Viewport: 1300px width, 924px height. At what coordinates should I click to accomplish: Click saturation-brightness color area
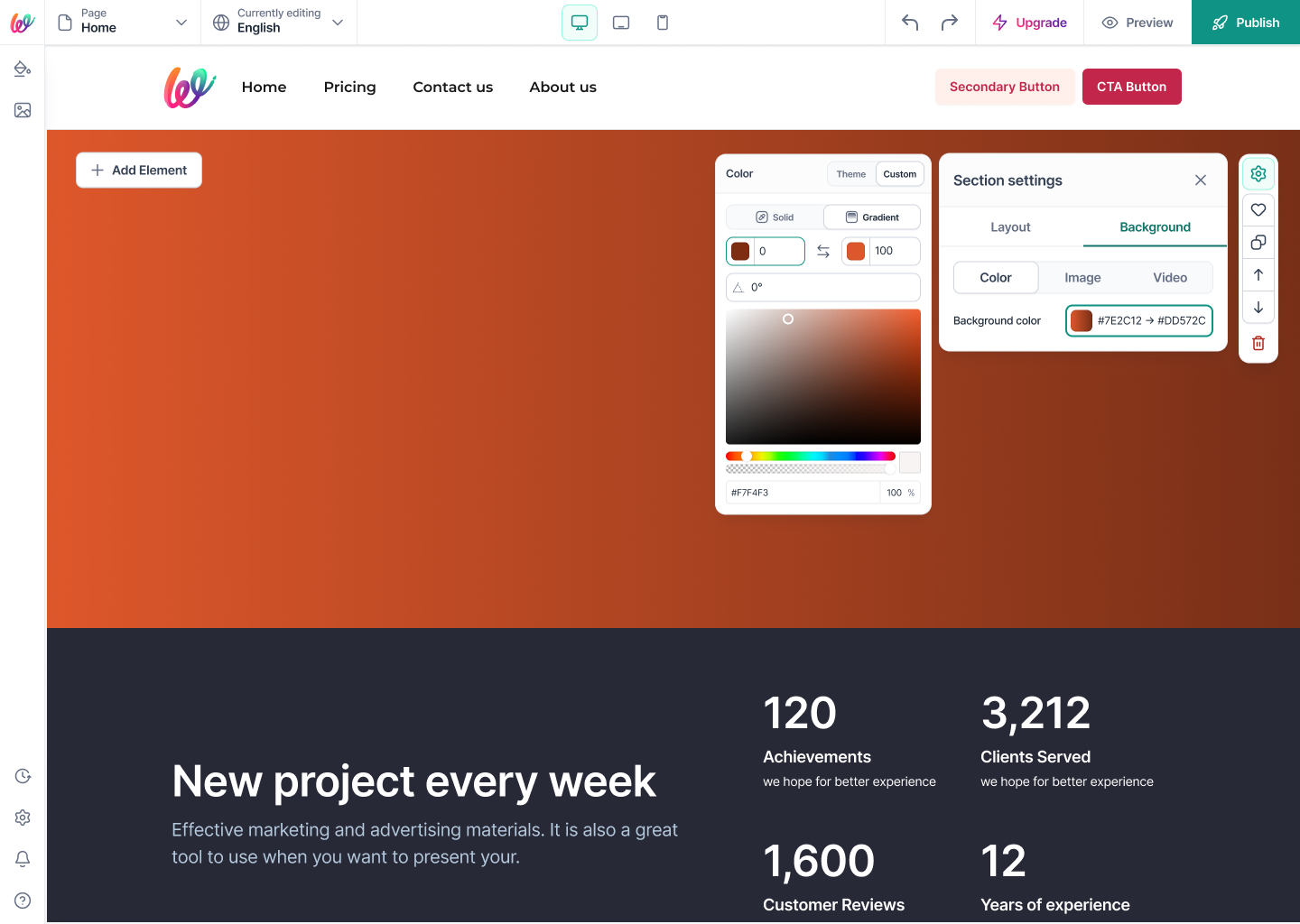point(823,376)
